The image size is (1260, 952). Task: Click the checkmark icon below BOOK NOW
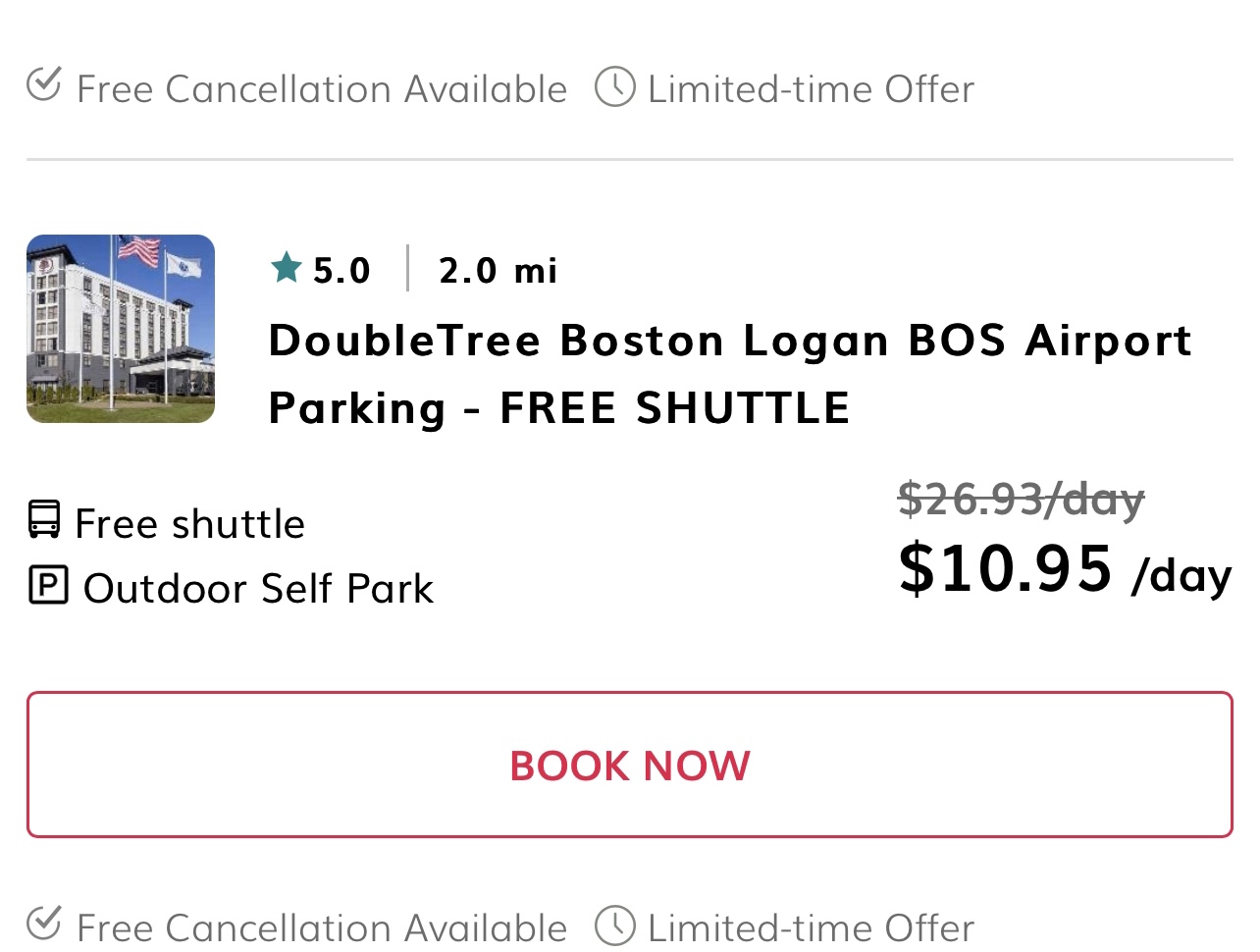(44, 924)
